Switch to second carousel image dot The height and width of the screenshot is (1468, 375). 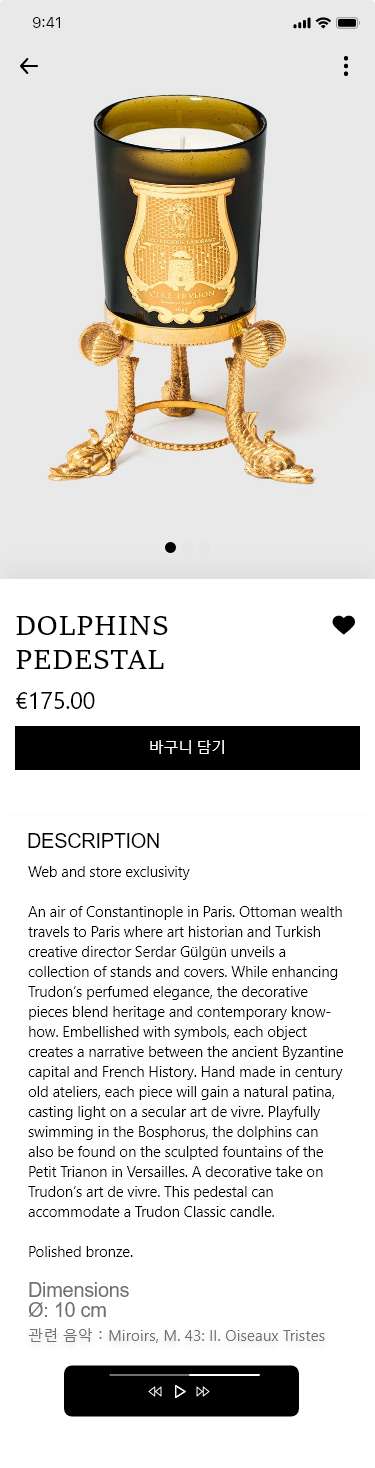click(188, 547)
